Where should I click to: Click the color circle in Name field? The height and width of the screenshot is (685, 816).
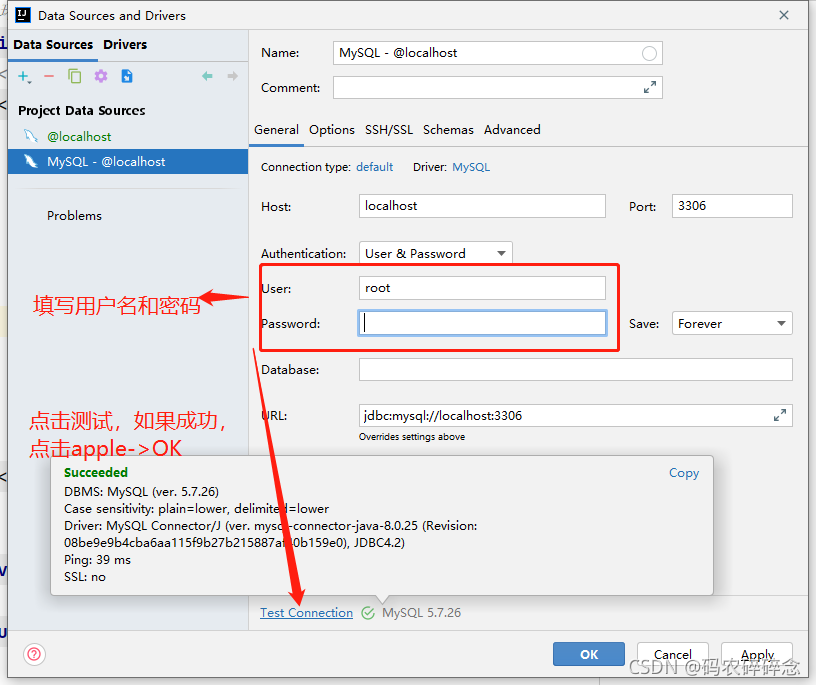coord(649,53)
